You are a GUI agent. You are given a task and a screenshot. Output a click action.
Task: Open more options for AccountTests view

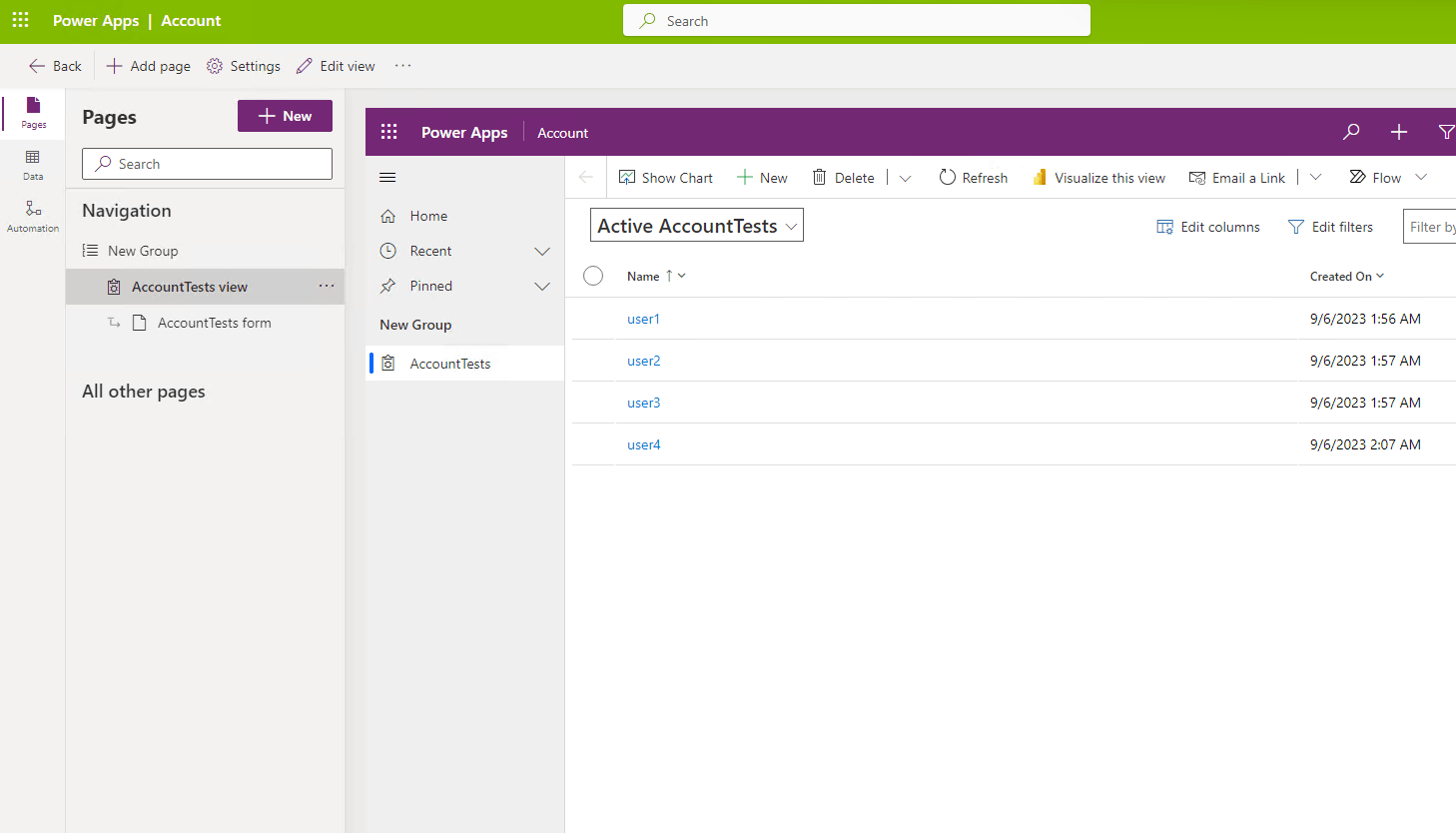point(327,286)
